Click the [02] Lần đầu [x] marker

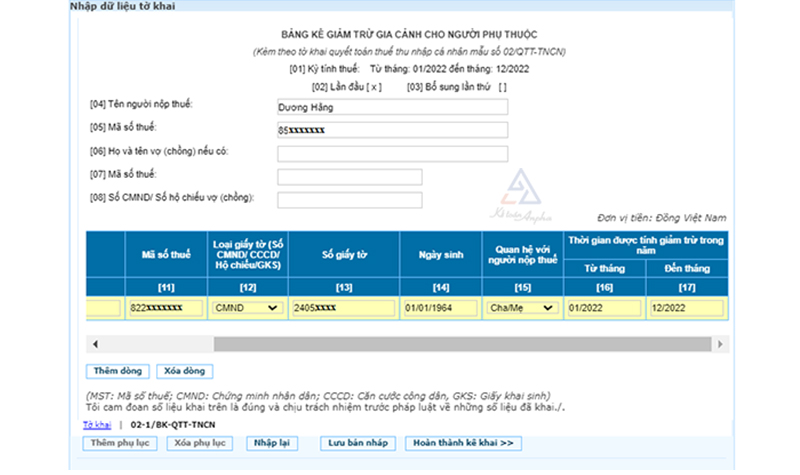pos(347,87)
